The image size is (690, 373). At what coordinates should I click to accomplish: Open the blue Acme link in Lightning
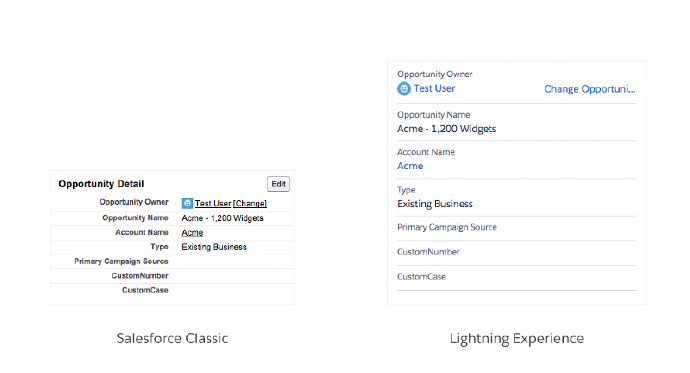[x=410, y=166]
